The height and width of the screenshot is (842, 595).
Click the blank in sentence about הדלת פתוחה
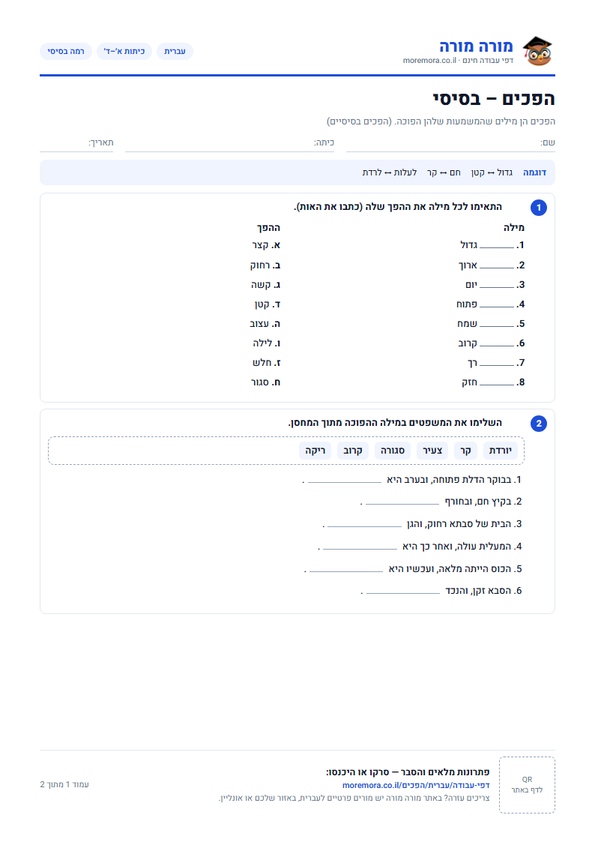(345, 481)
